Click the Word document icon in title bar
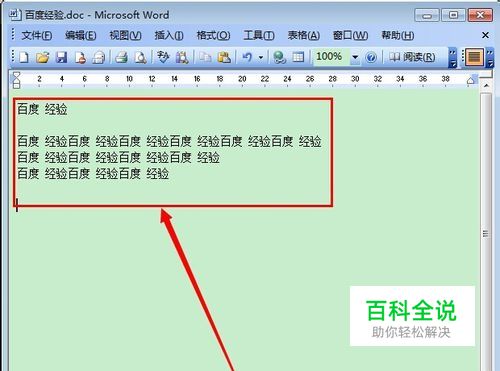The image size is (500, 371). coord(16,15)
